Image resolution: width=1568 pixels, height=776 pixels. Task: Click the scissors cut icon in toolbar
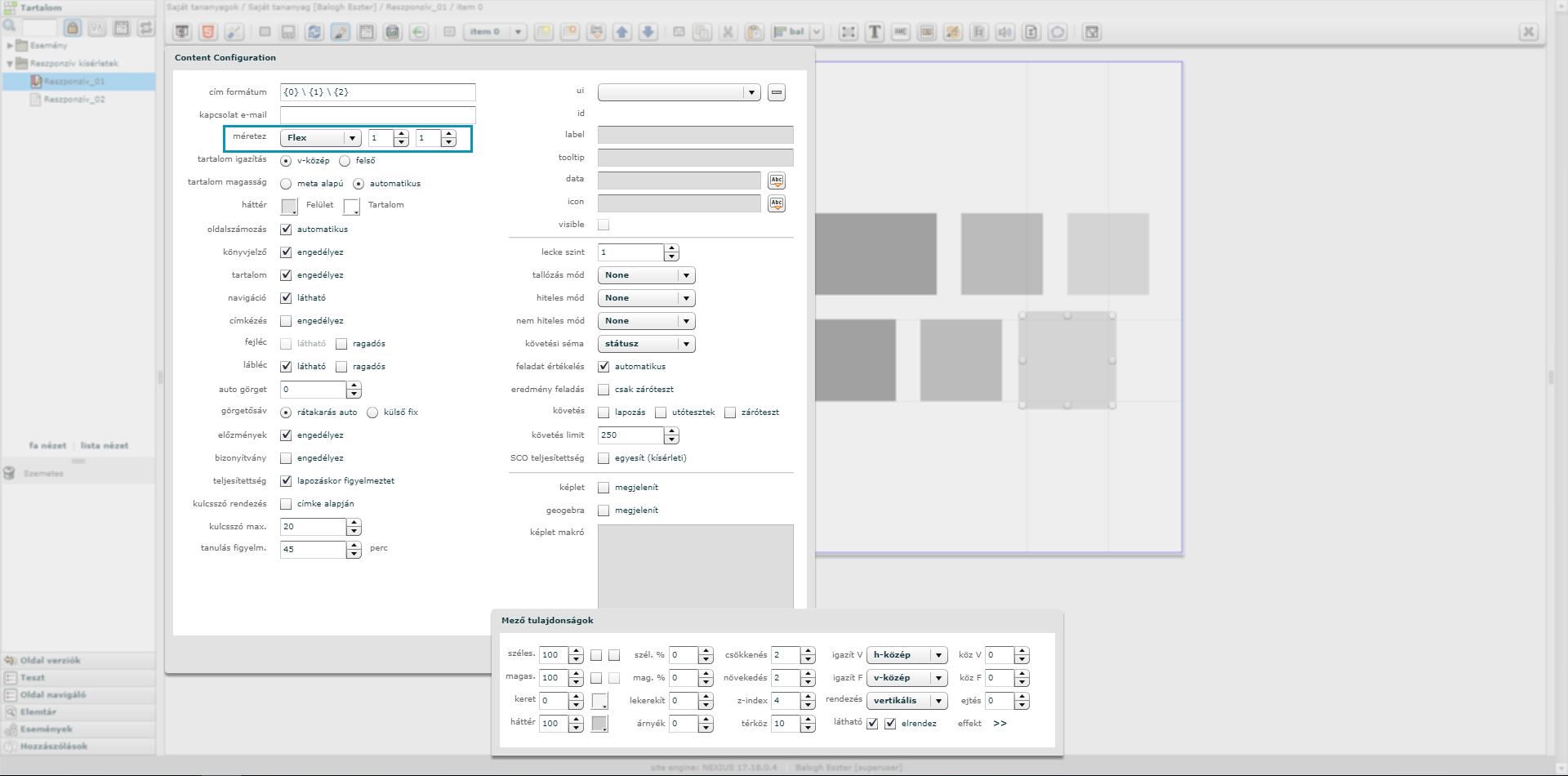pyautogui.click(x=728, y=32)
